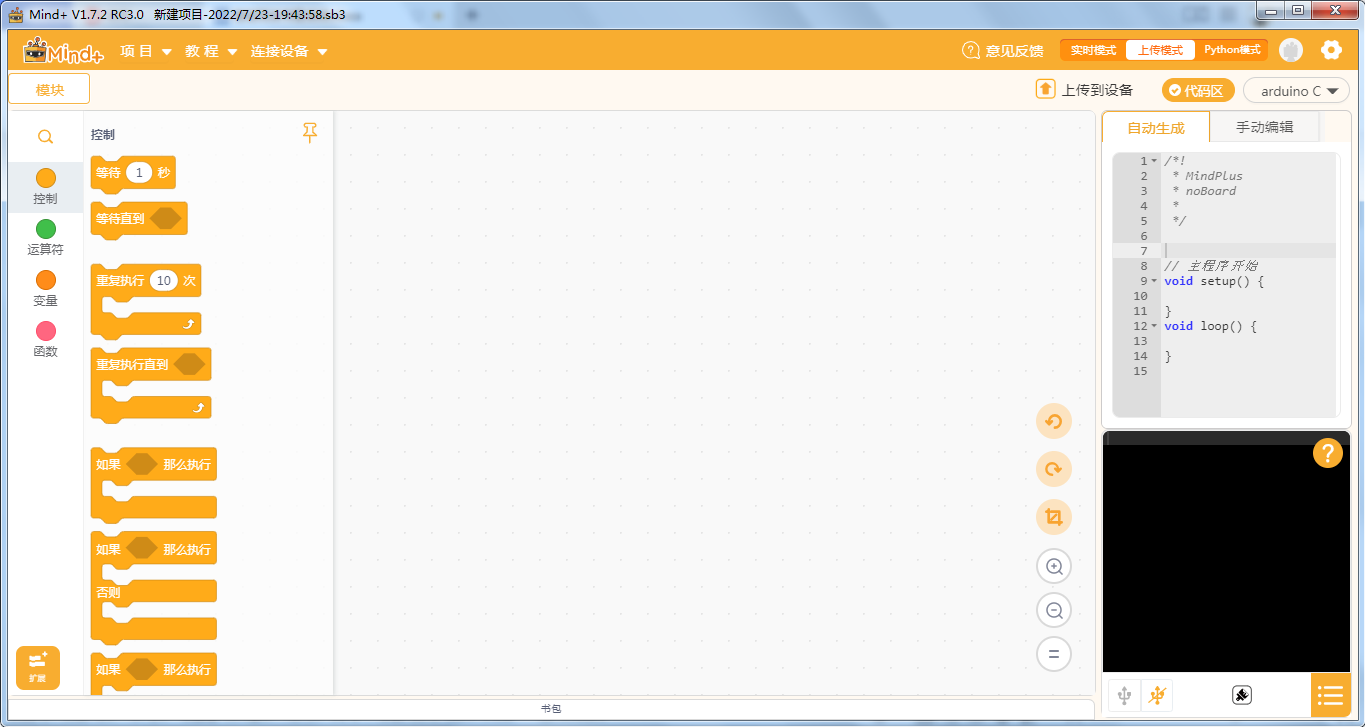Click code line 'void loop() {'
1365x727 pixels.
(x=1210, y=326)
